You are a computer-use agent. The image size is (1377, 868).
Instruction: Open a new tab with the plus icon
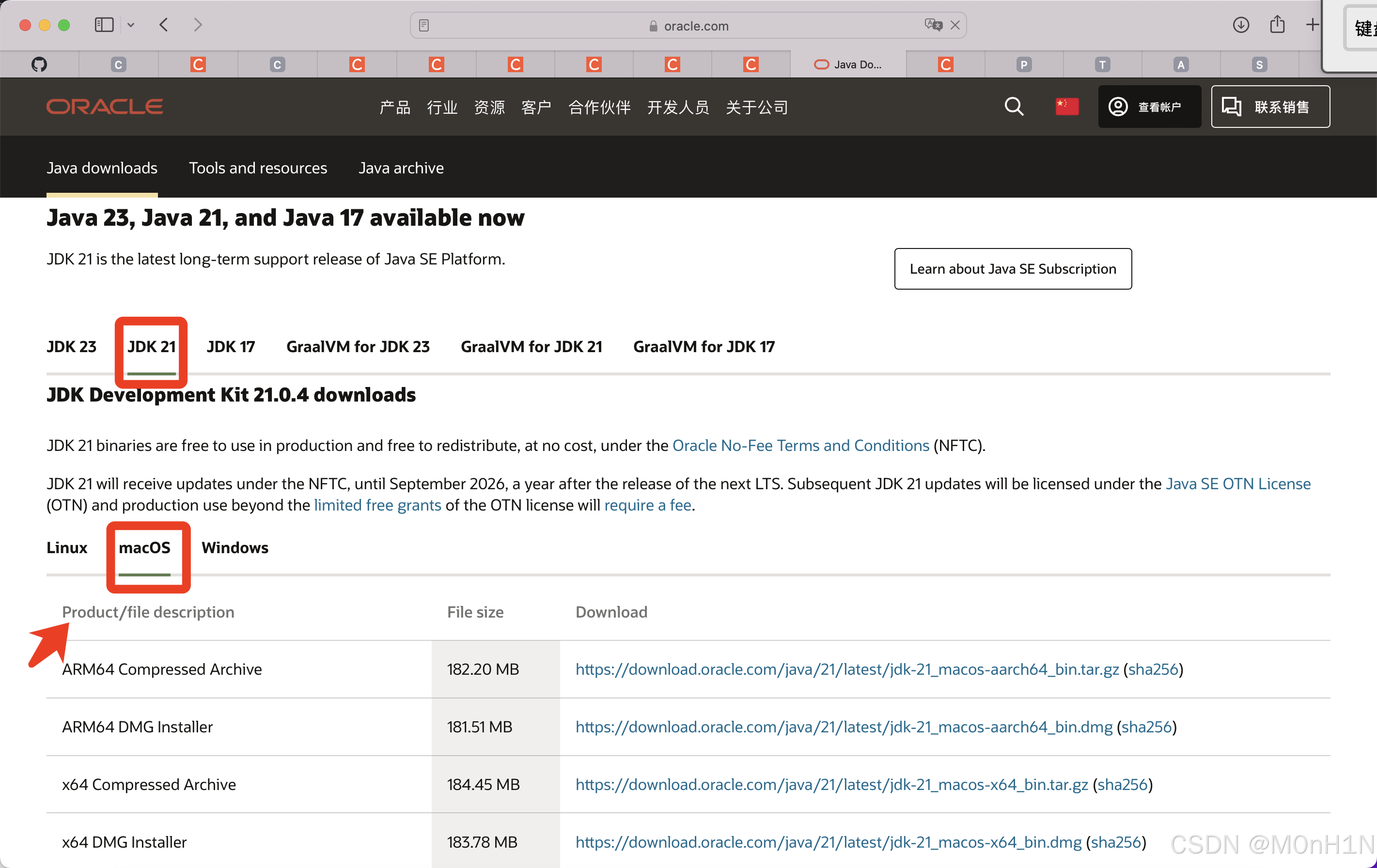point(1313,25)
